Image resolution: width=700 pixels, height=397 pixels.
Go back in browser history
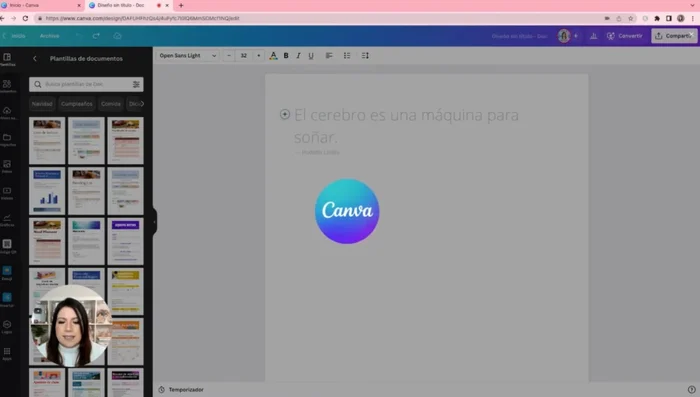coord(2,18)
